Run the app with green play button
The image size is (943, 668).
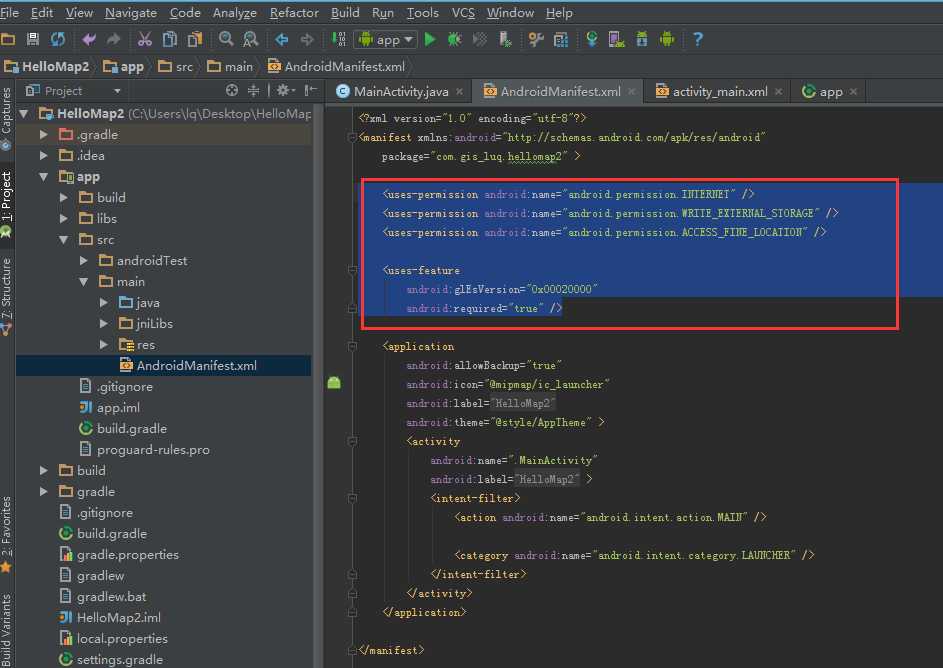pos(430,39)
